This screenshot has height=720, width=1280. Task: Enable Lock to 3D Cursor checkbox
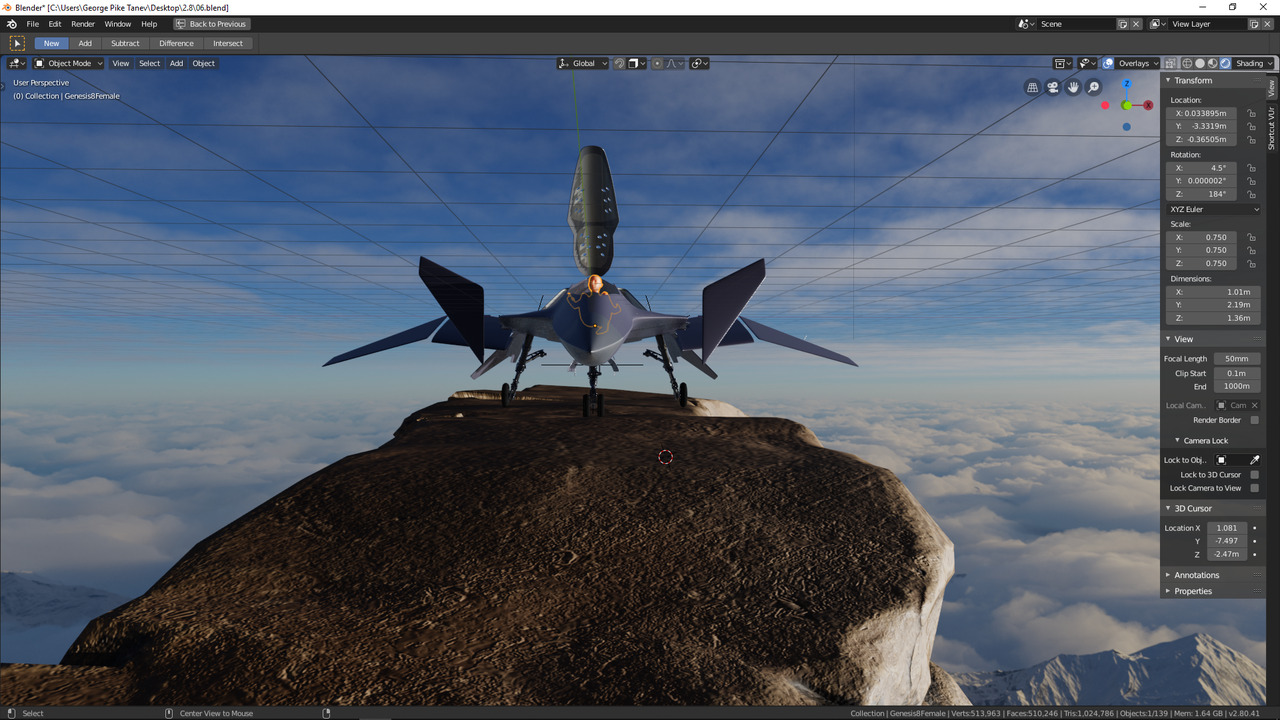coord(1255,475)
